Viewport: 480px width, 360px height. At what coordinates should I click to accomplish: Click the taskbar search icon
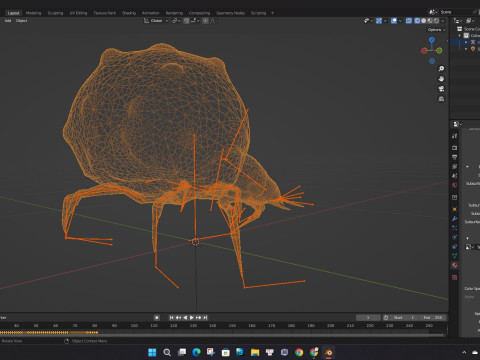[167, 352]
